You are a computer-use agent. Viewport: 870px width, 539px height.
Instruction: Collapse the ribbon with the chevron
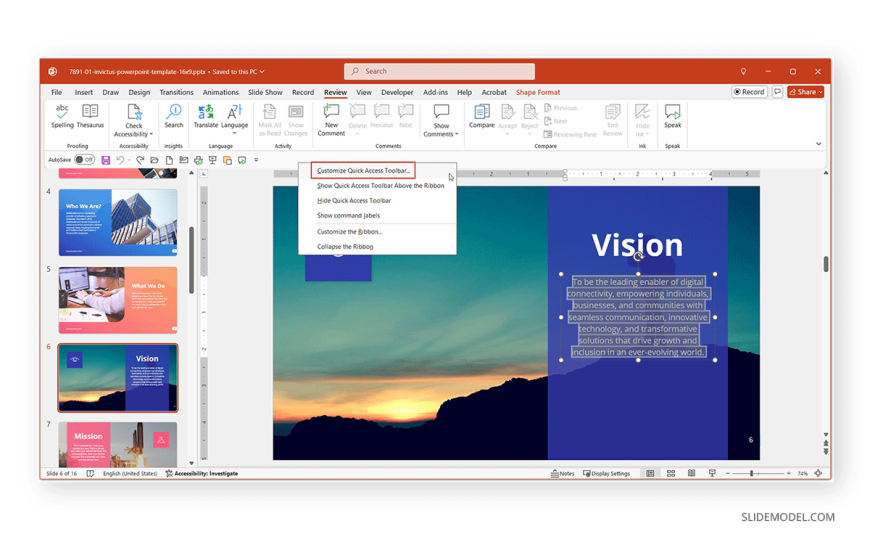[818, 144]
